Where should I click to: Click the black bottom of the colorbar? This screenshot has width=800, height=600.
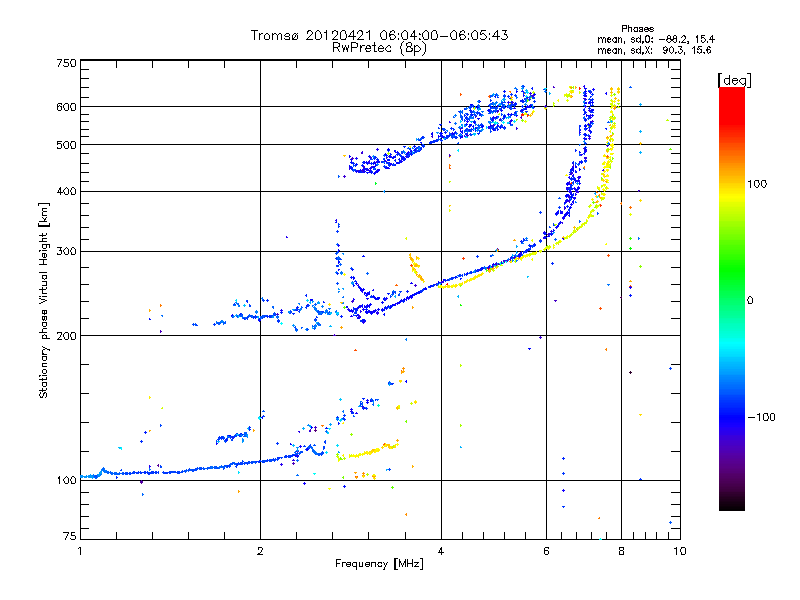click(x=732, y=503)
